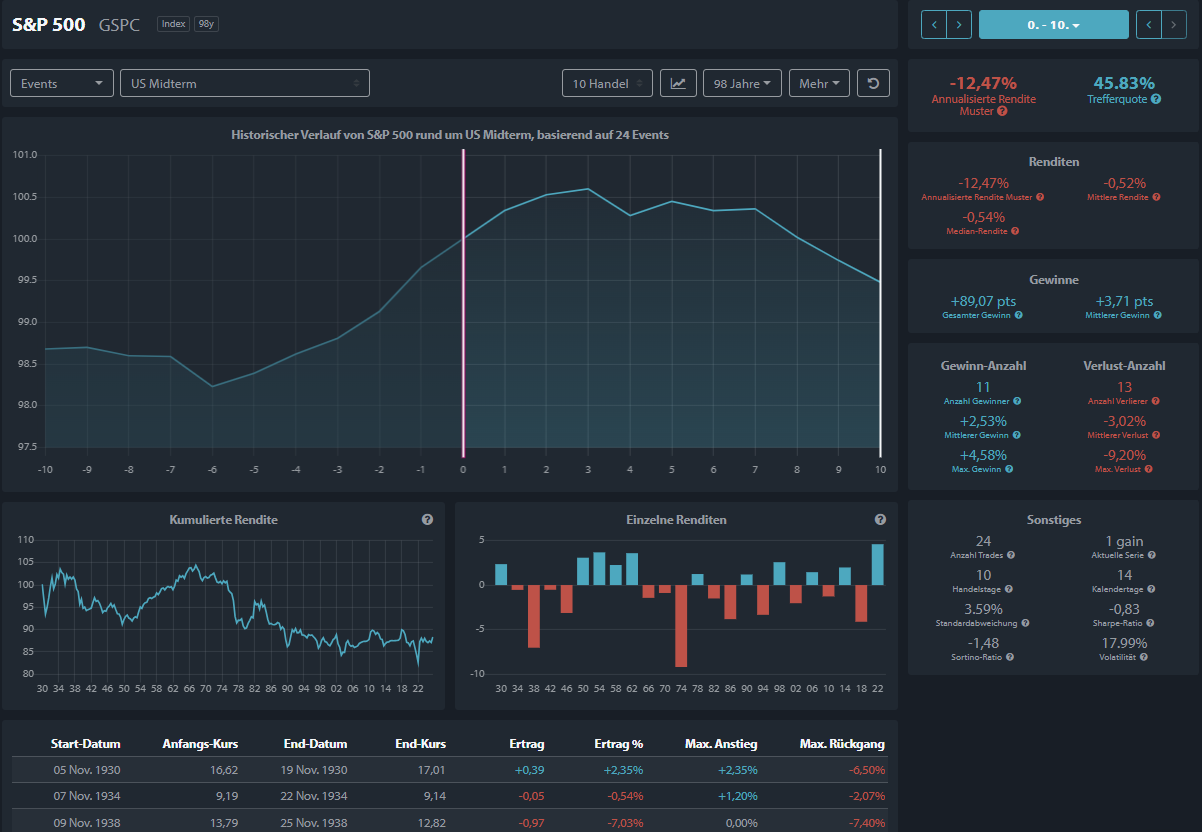Open help icon for Sharpe-Ratio
Screen dimensions: 1202x832
tap(1148, 623)
